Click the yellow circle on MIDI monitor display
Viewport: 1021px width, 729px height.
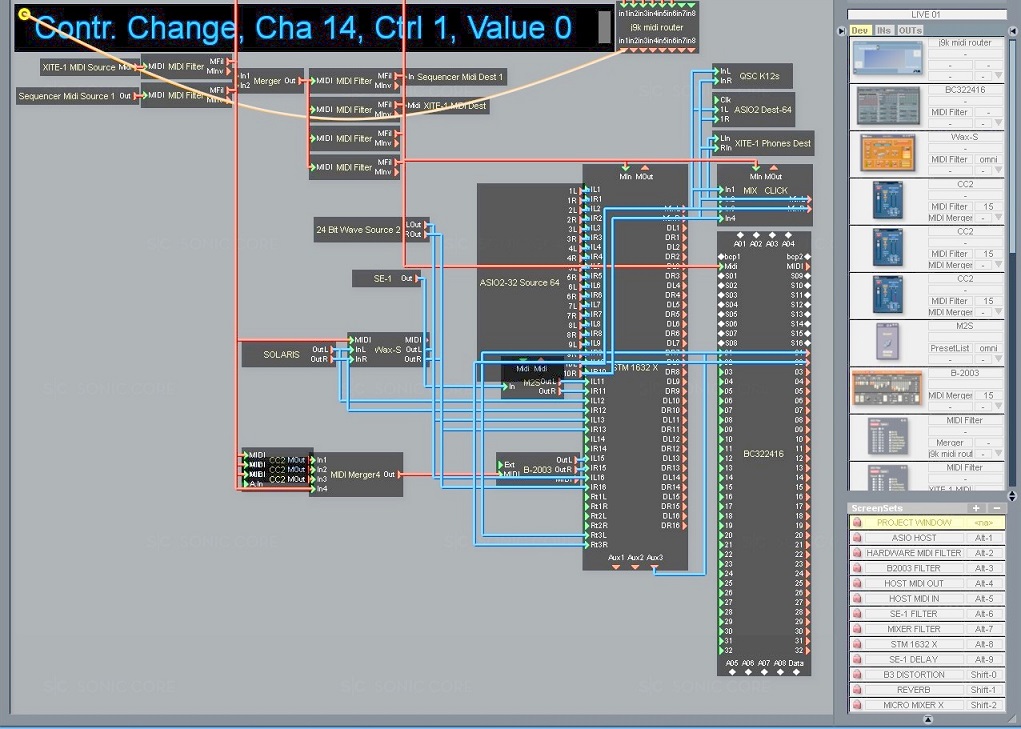click(24, 14)
